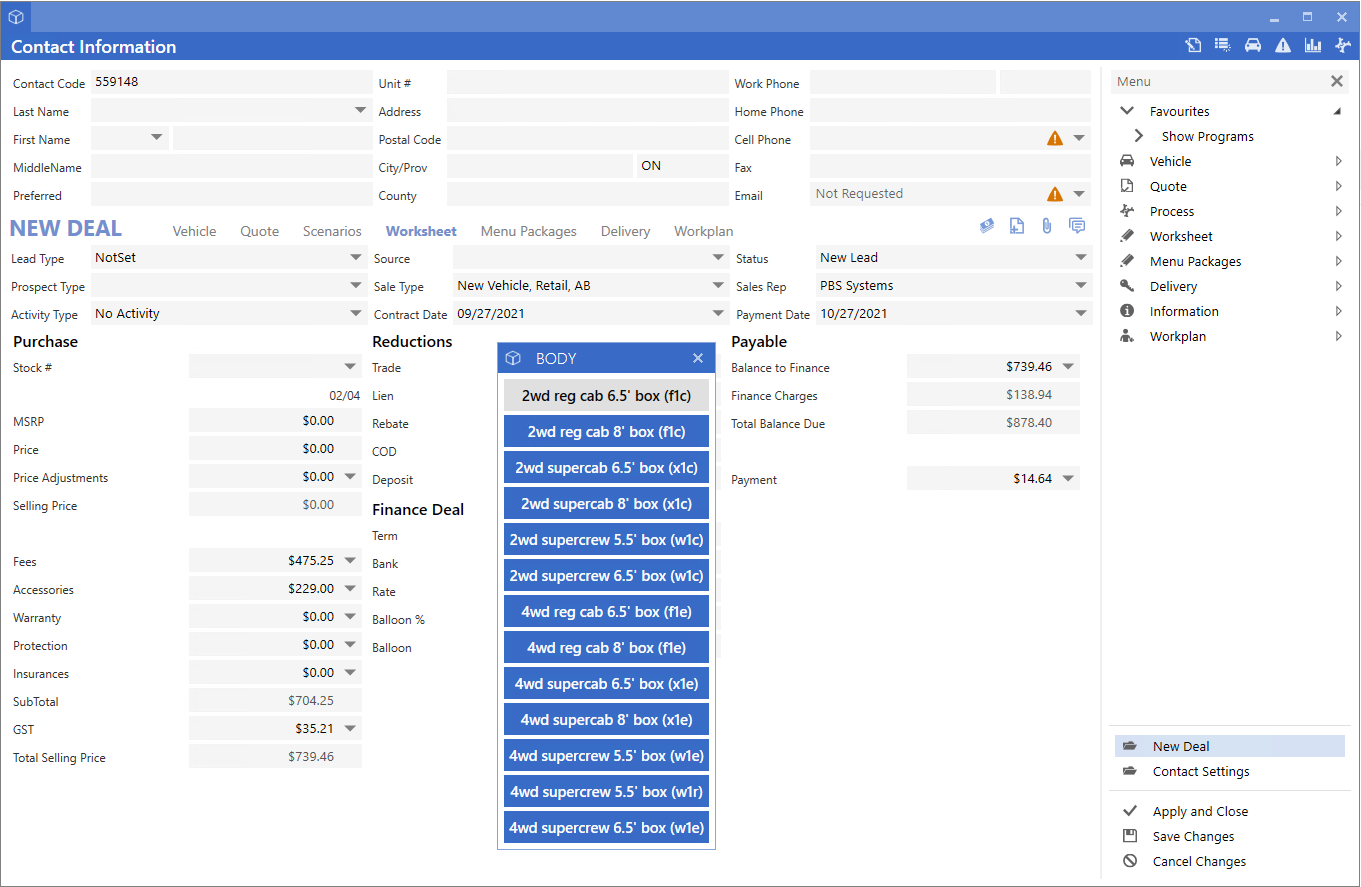Viewport: 1361px width, 887px height.
Task: Click the Save Changes floppy disk icon
Action: click(x=1130, y=836)
